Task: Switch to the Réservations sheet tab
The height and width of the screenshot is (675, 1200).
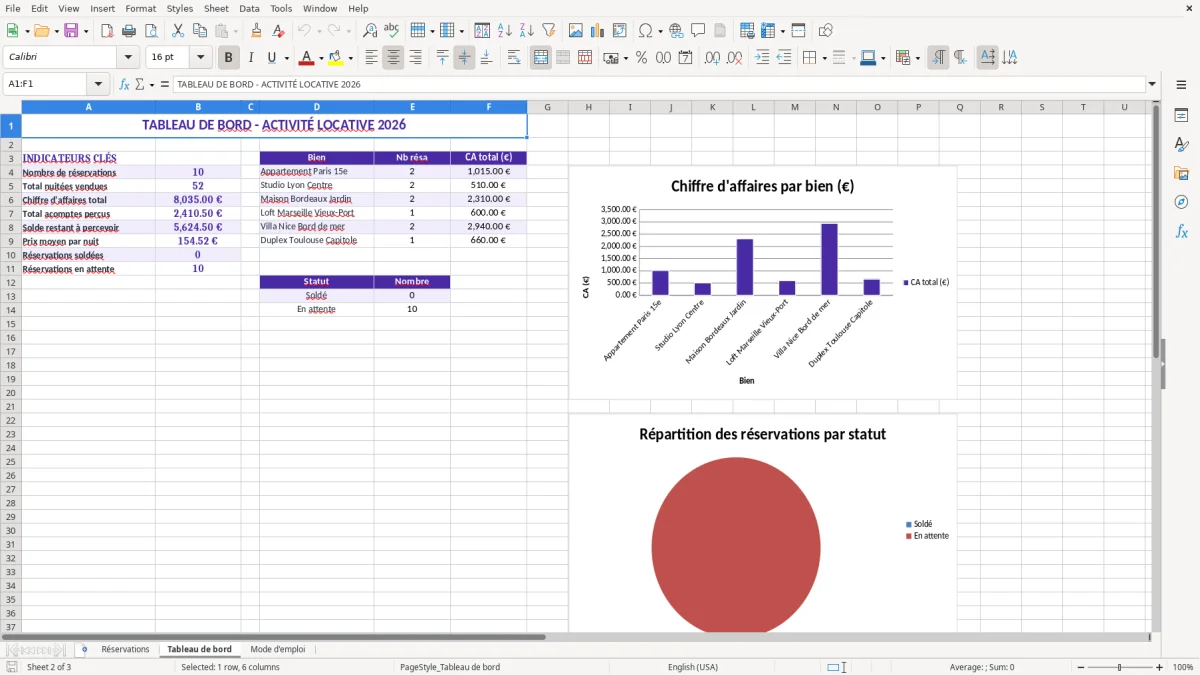Action: tap(125, 650)
